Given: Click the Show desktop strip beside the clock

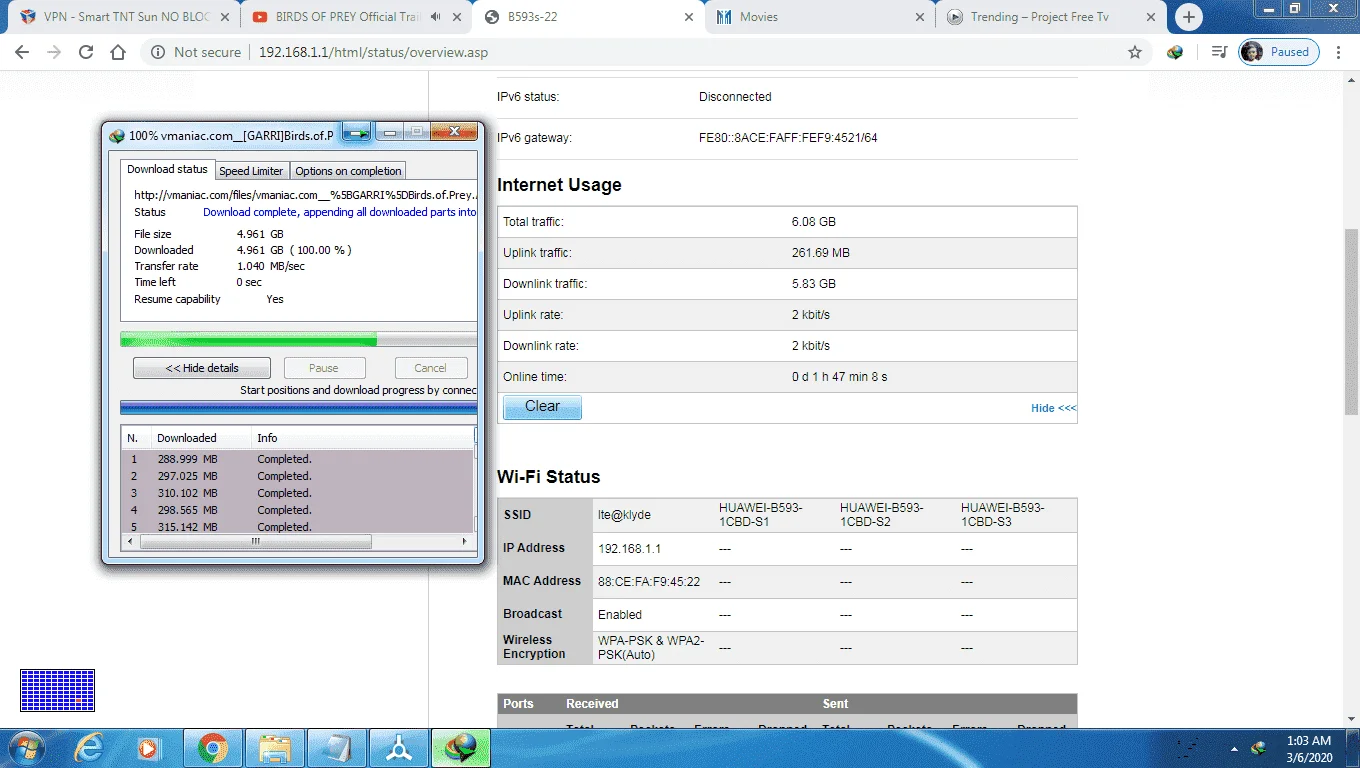Looking at the screenshot, I should (1353, 748).
